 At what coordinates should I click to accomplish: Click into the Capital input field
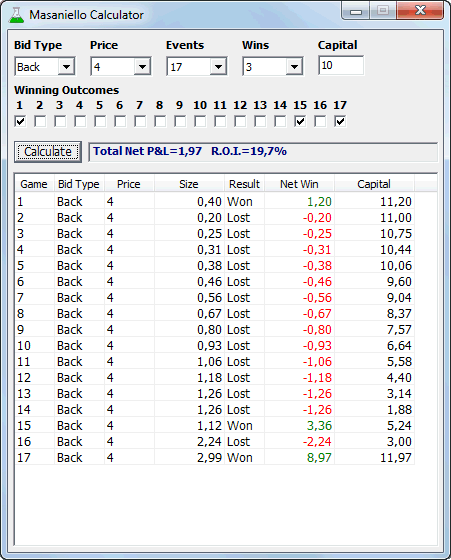(341, 65)
